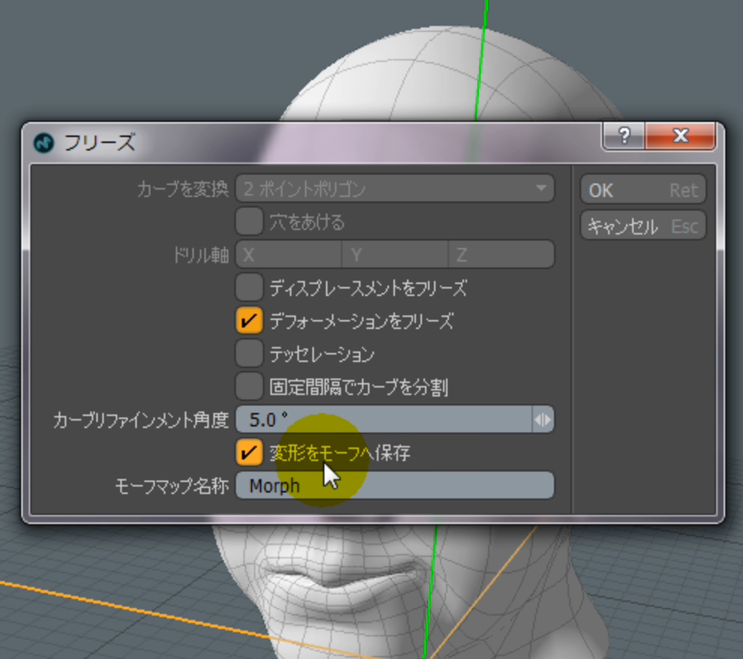
Task: Click the Modo app icon in title bar
Action: (43, 142)
